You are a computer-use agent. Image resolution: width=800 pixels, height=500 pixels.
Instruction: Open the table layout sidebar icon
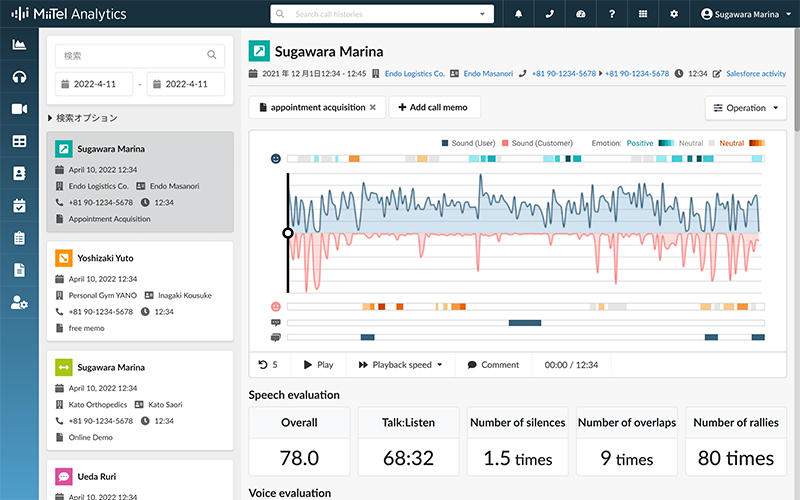point(19,141)
